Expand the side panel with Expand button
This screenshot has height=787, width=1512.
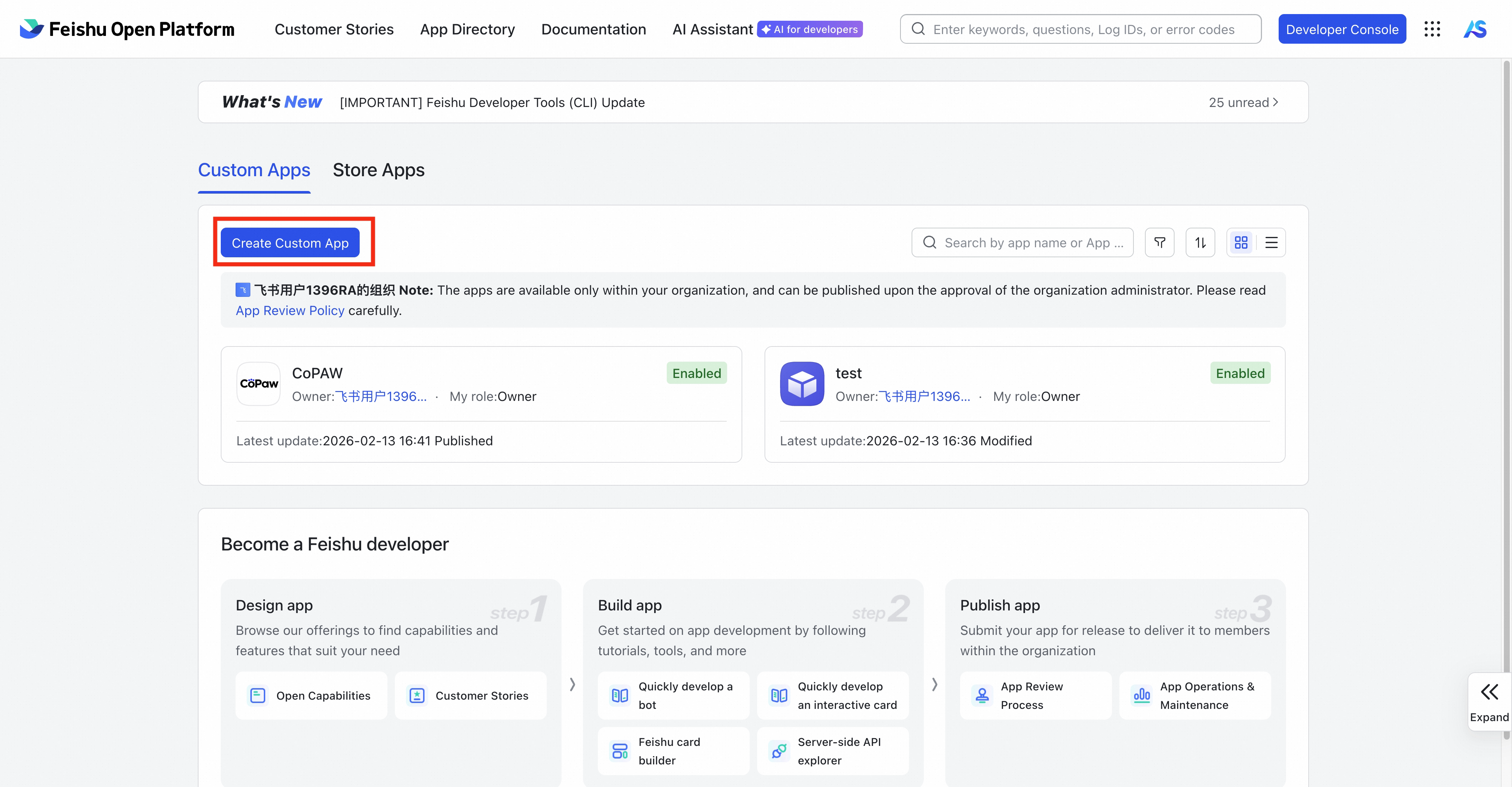1489,701
